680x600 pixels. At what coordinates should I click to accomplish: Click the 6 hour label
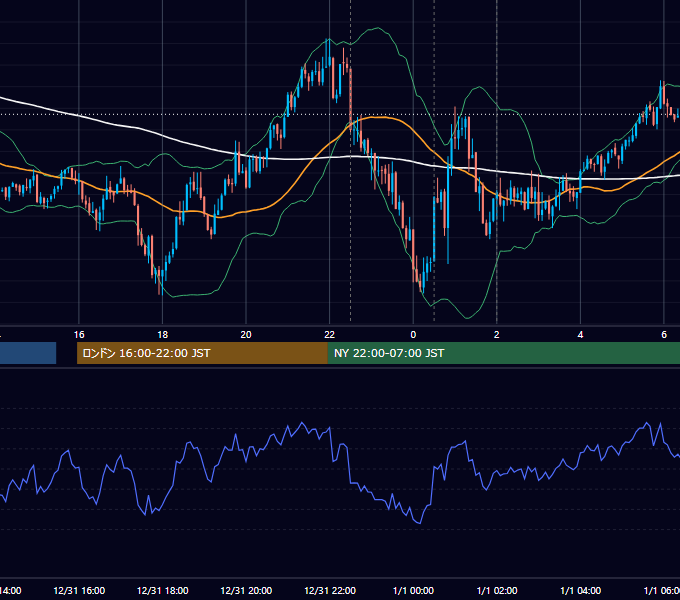coord(664,335)
